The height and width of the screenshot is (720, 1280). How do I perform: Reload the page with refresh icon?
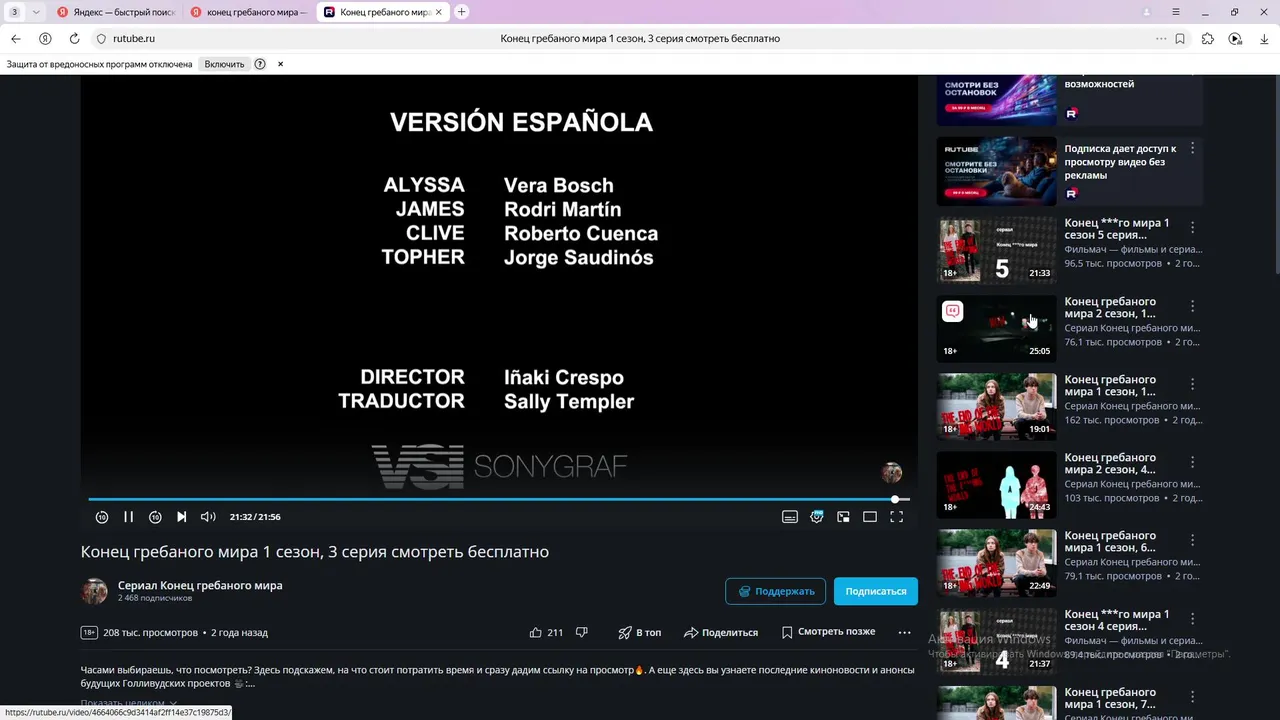click(74, 38)
